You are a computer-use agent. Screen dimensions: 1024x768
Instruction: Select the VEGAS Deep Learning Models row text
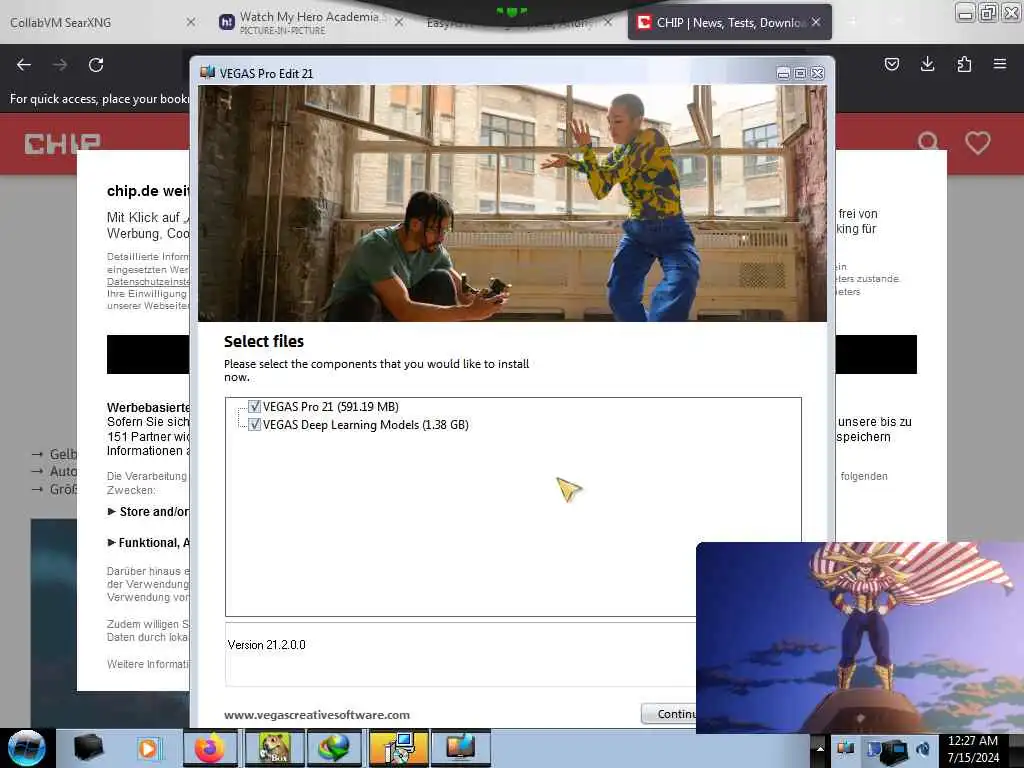(x=366, y=424)
